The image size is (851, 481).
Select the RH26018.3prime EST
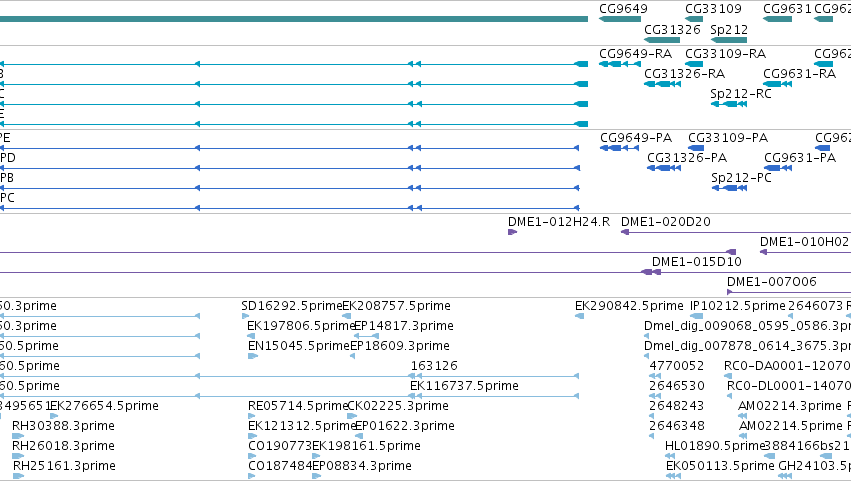click(x=18, y=457)
